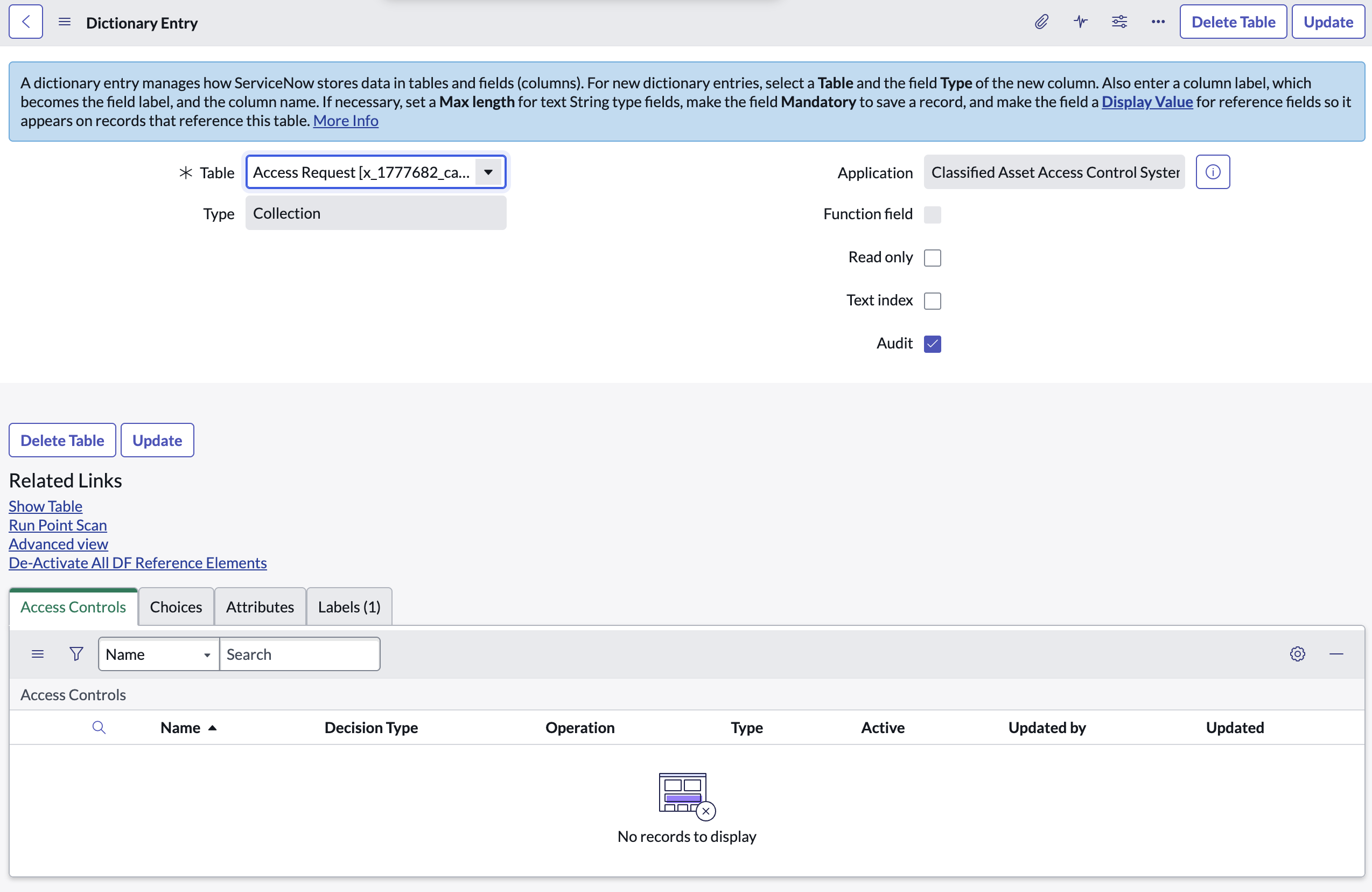The height and width of the screenshot is (892, 1372).
Task: Uncheck the Audit checkbox
Action: point(932,343)
